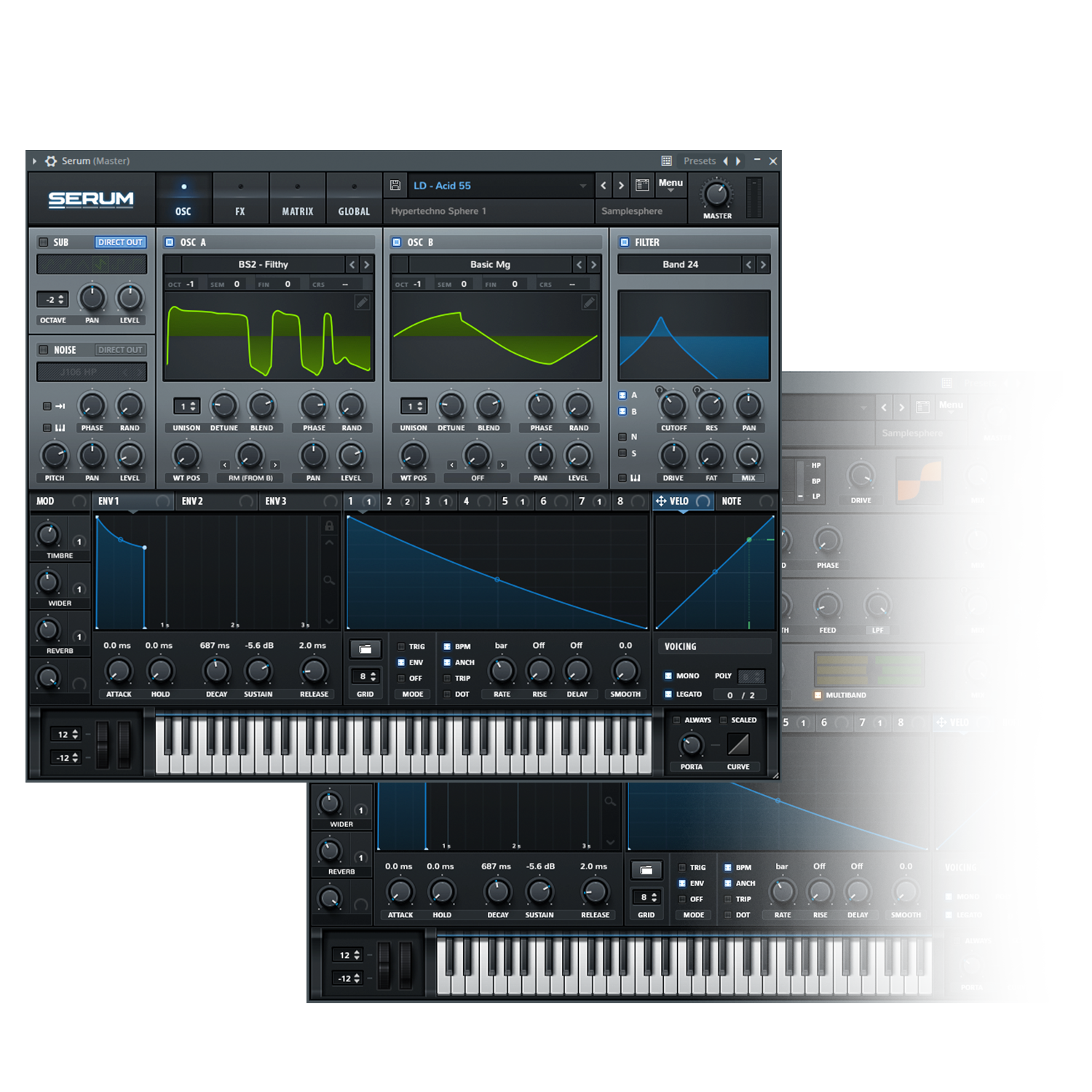Click the envelope graph lock icon
This screenshot has width=1092, height=1092.
coord(329,526)
